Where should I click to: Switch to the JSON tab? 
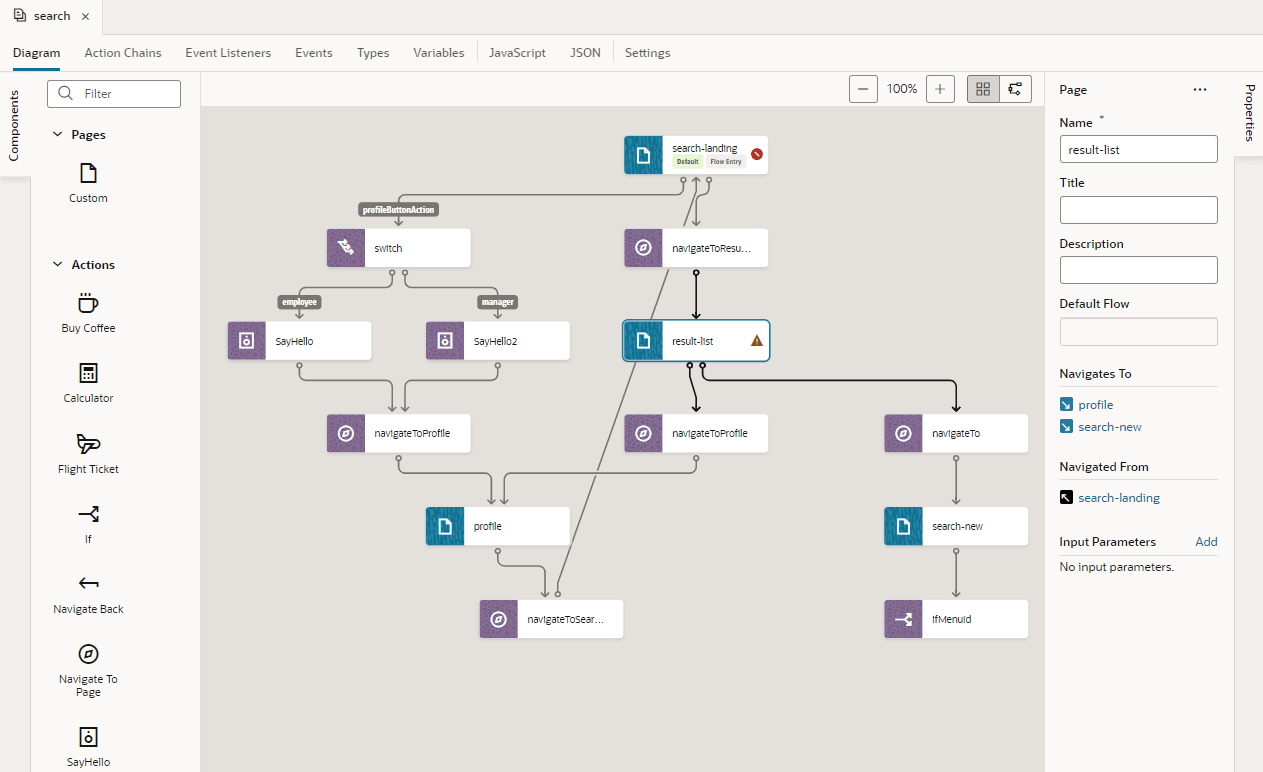tap(585, 52)
